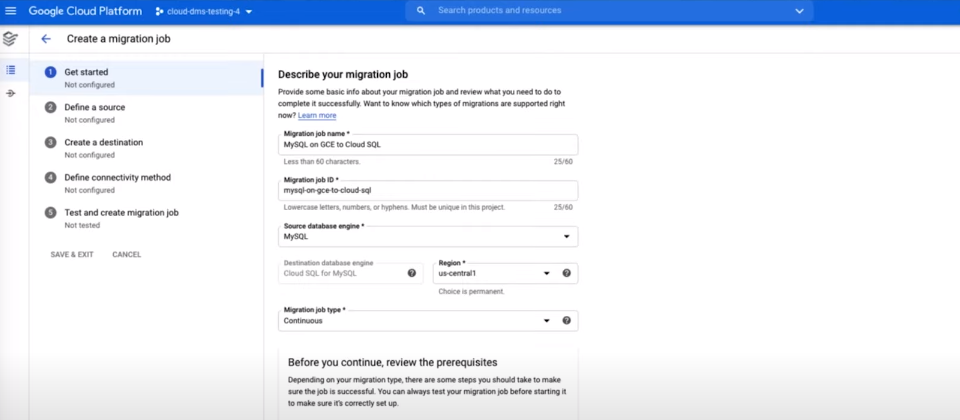Click the SAVE & EXIT button
960x420 pixels.
pyautogui.click(x=72, y=255)
